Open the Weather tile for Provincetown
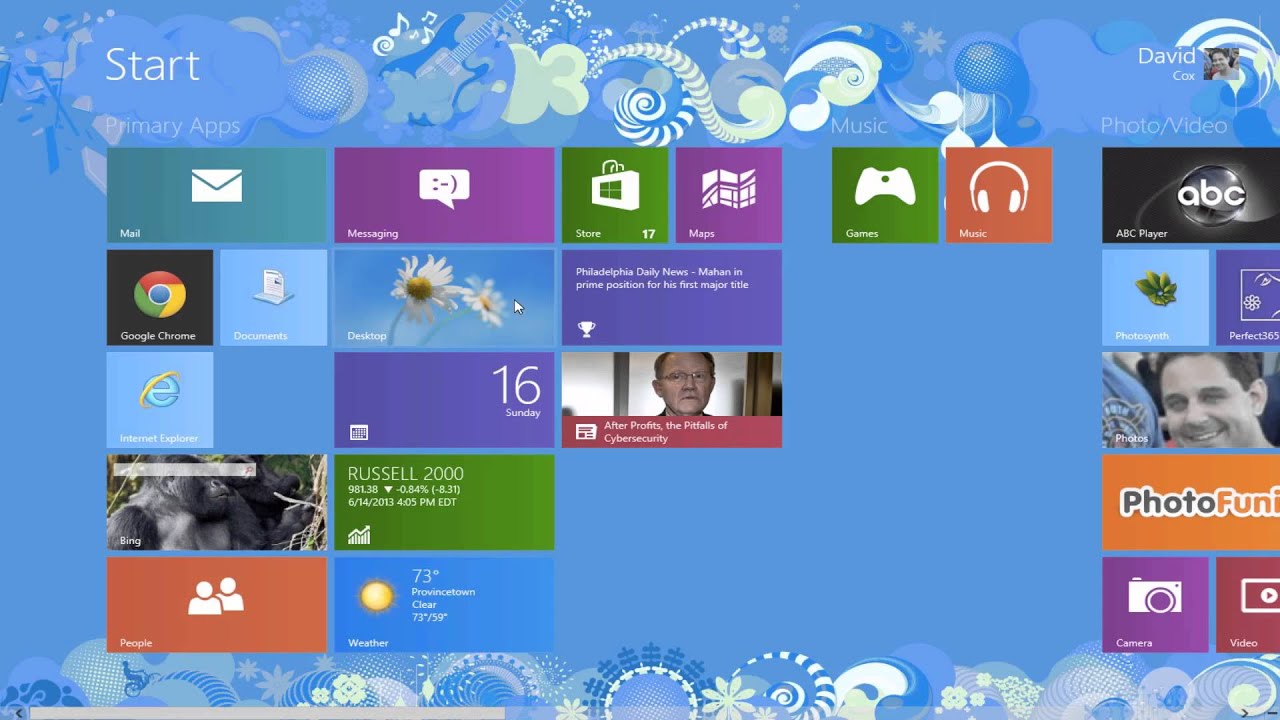Image resolution: width=1280 pixels, height=720 pixels. click(444, 605)
